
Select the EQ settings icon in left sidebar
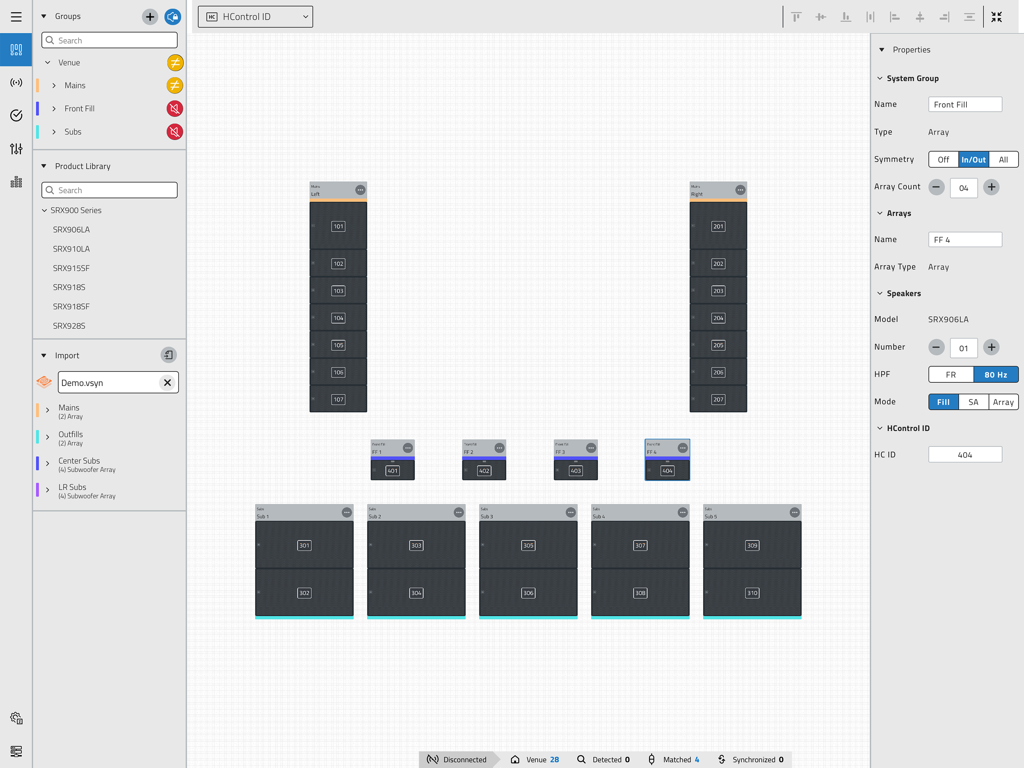tap(16, 149)
